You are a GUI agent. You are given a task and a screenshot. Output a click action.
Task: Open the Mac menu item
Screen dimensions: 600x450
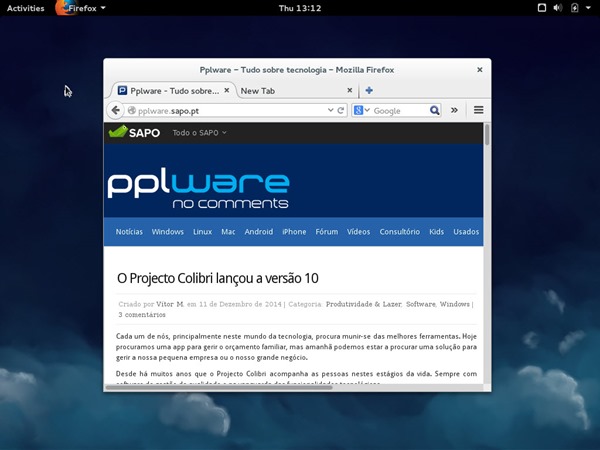pos(228,232)
